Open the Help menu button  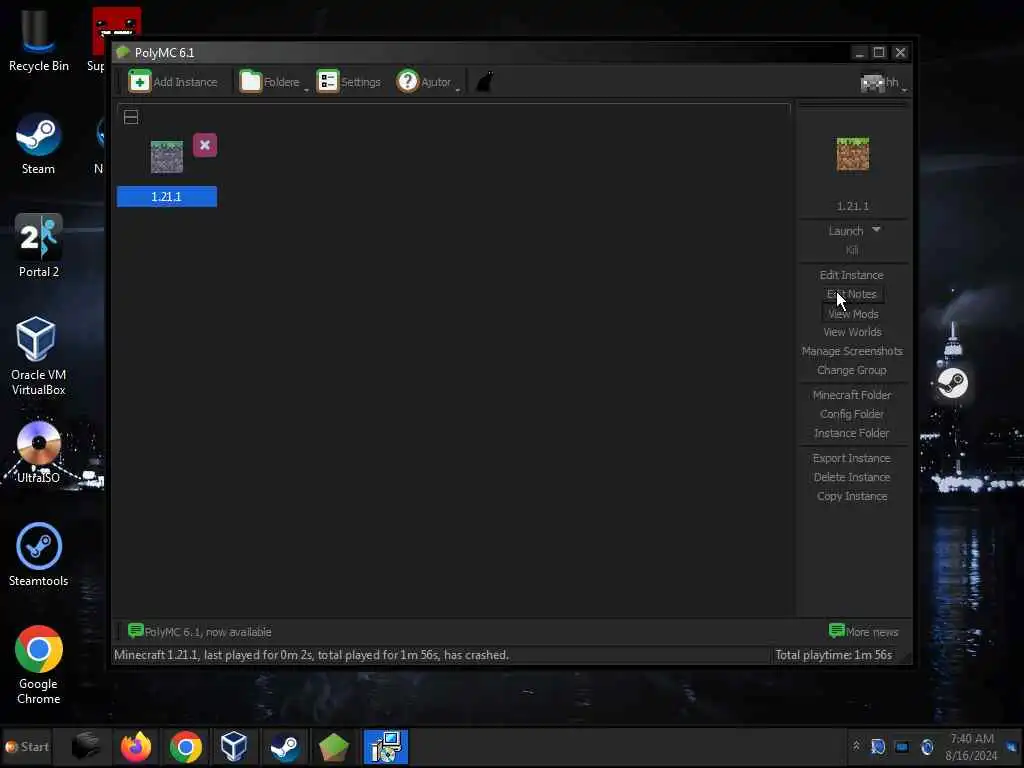click(427, 82)
